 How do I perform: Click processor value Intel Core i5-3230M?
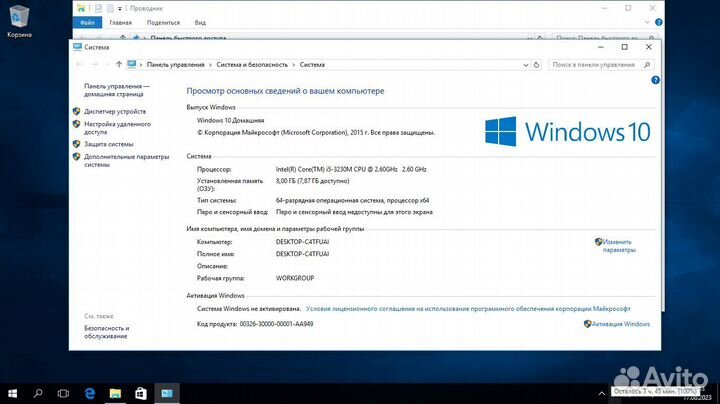(351, 169)
